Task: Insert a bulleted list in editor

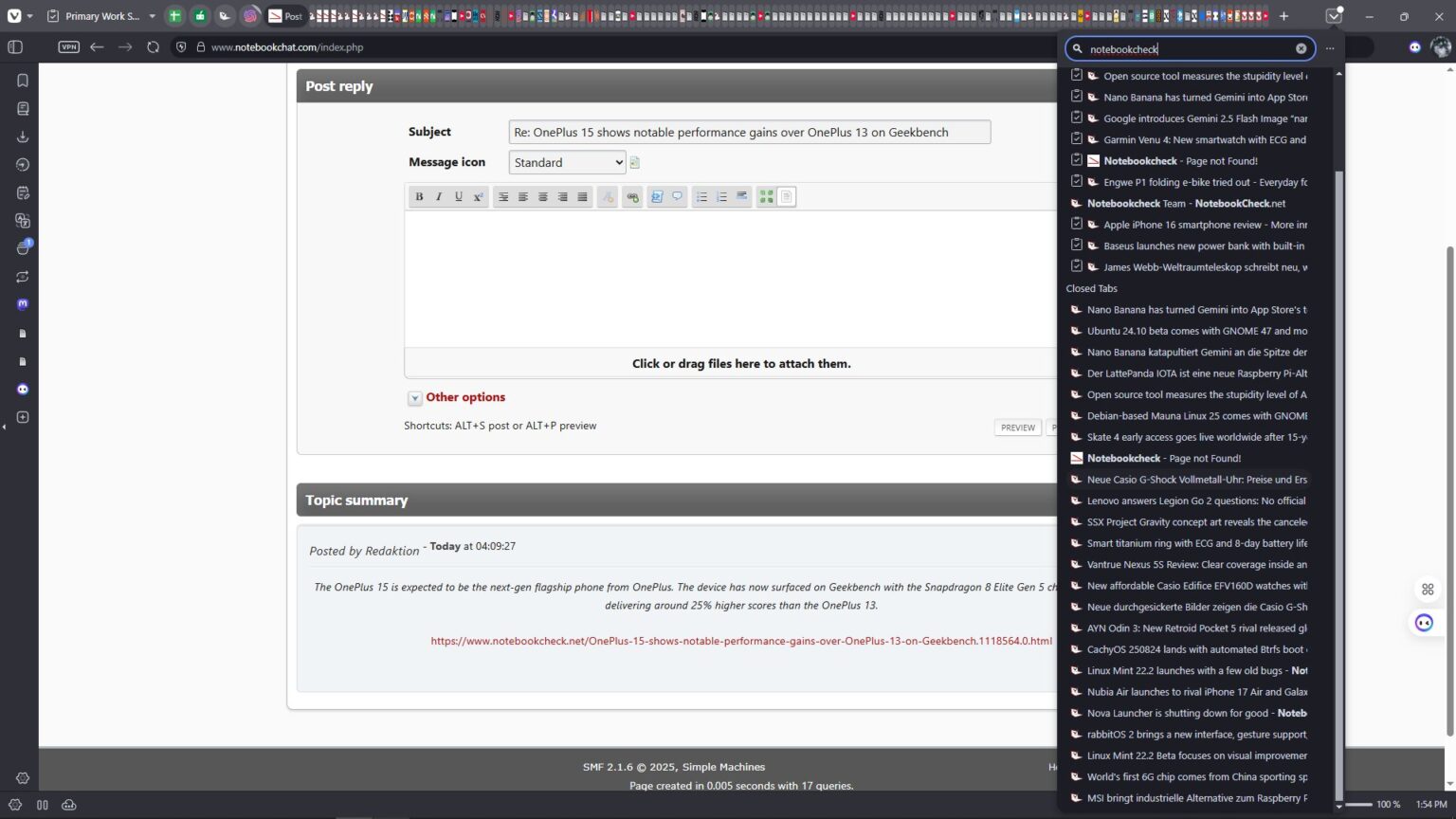Action: [701, 197]
